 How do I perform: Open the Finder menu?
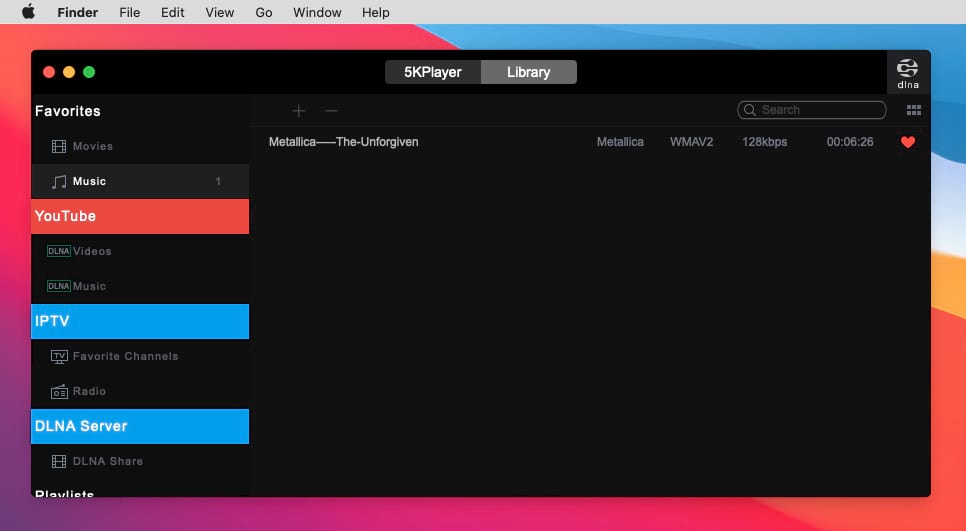point(78,12)
